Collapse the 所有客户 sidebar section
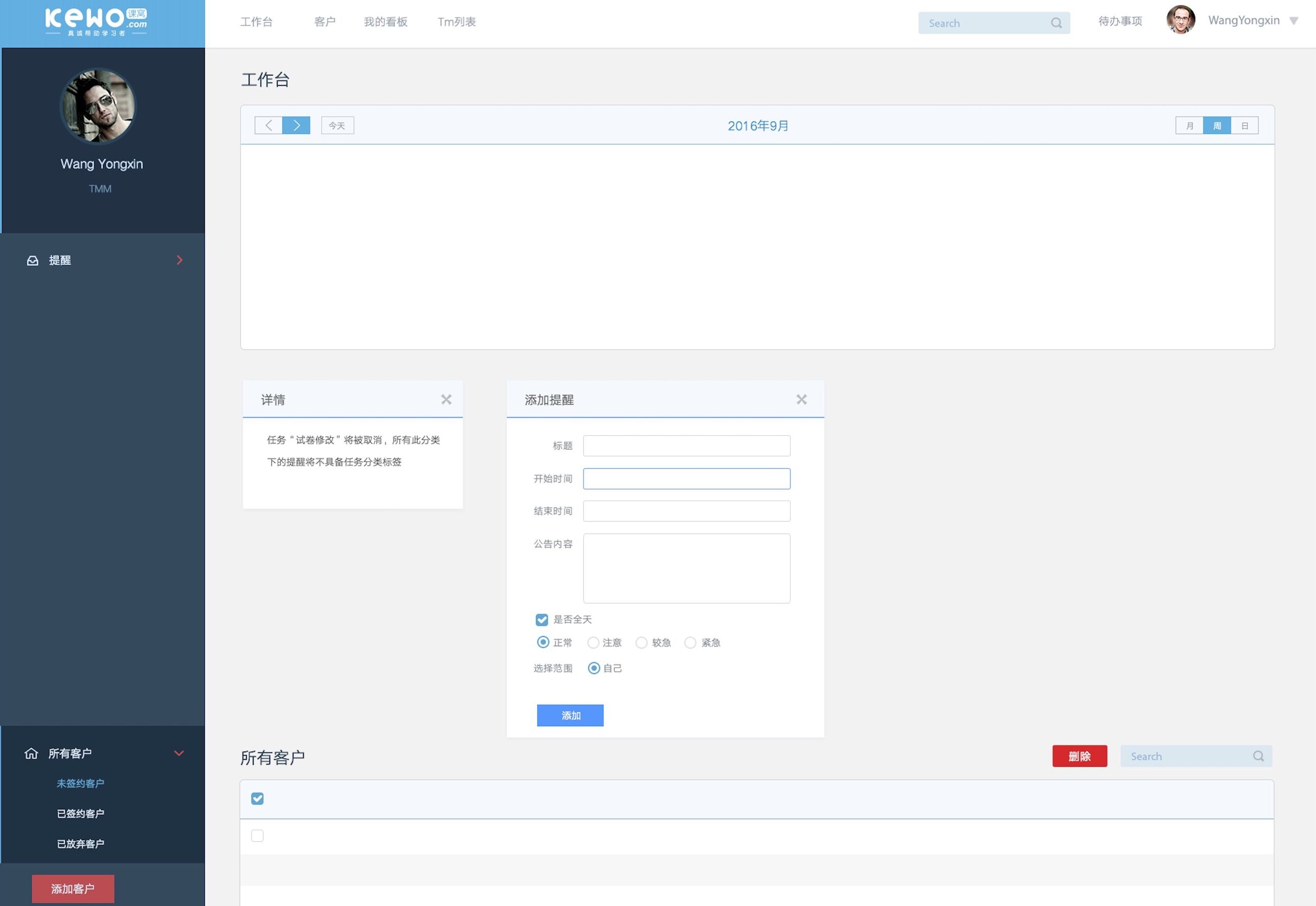The height and width of the screenshot is (906, 1316). pos(179,753)
